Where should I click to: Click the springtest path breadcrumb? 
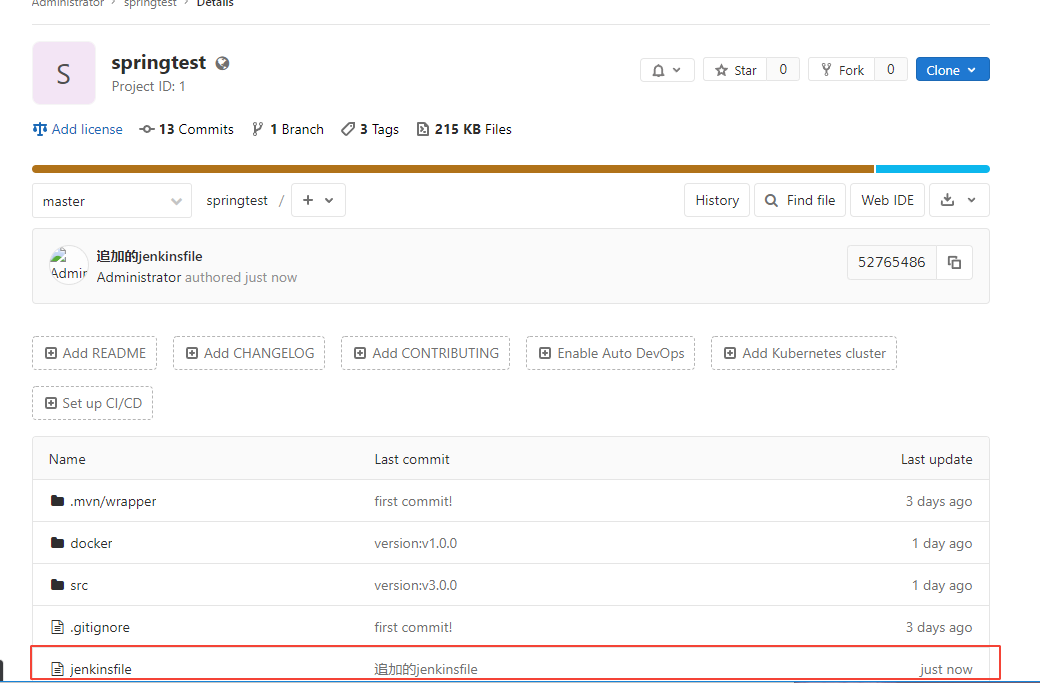tap(237, 200)
